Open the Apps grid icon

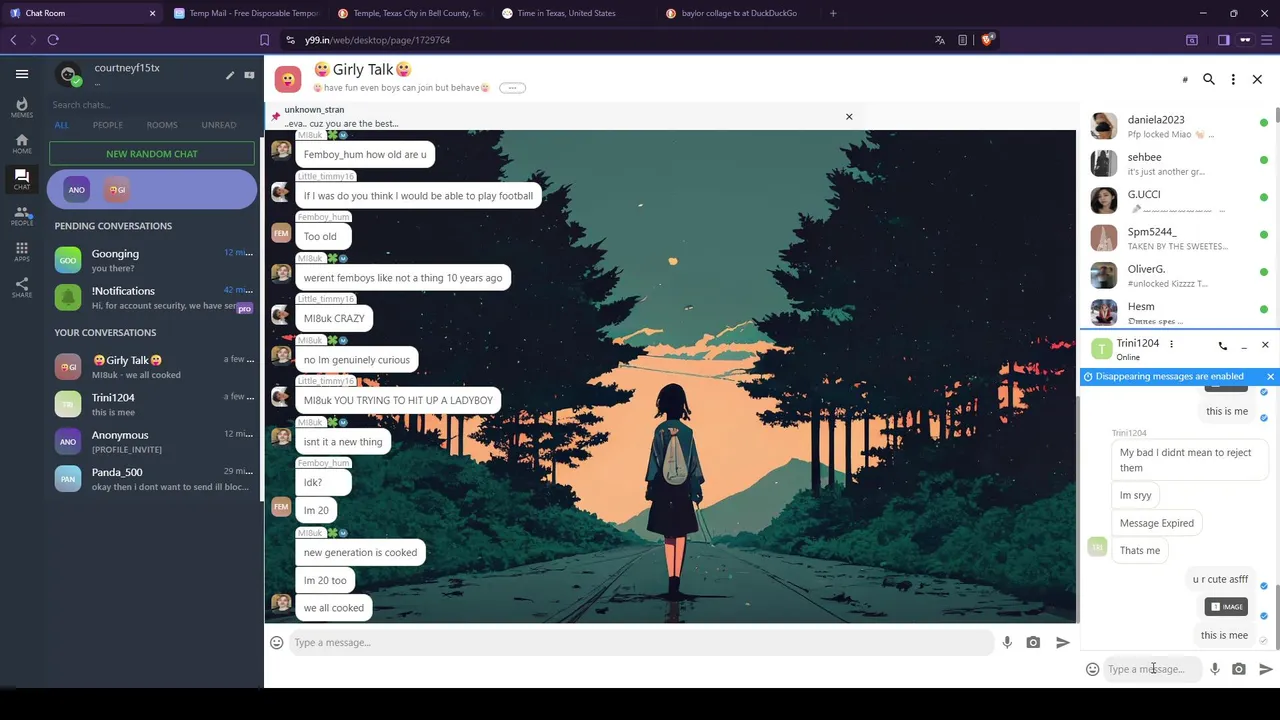point(21,251)
